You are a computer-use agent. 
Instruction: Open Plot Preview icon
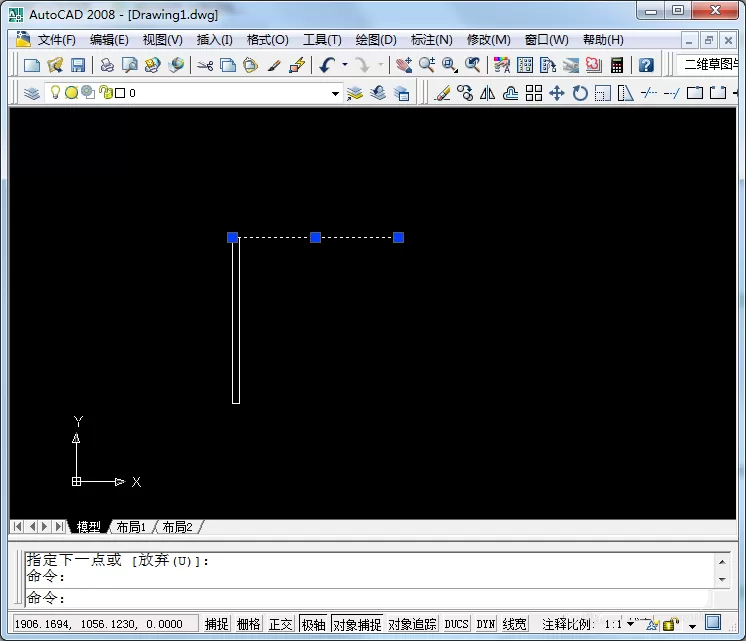coord(130,65)
